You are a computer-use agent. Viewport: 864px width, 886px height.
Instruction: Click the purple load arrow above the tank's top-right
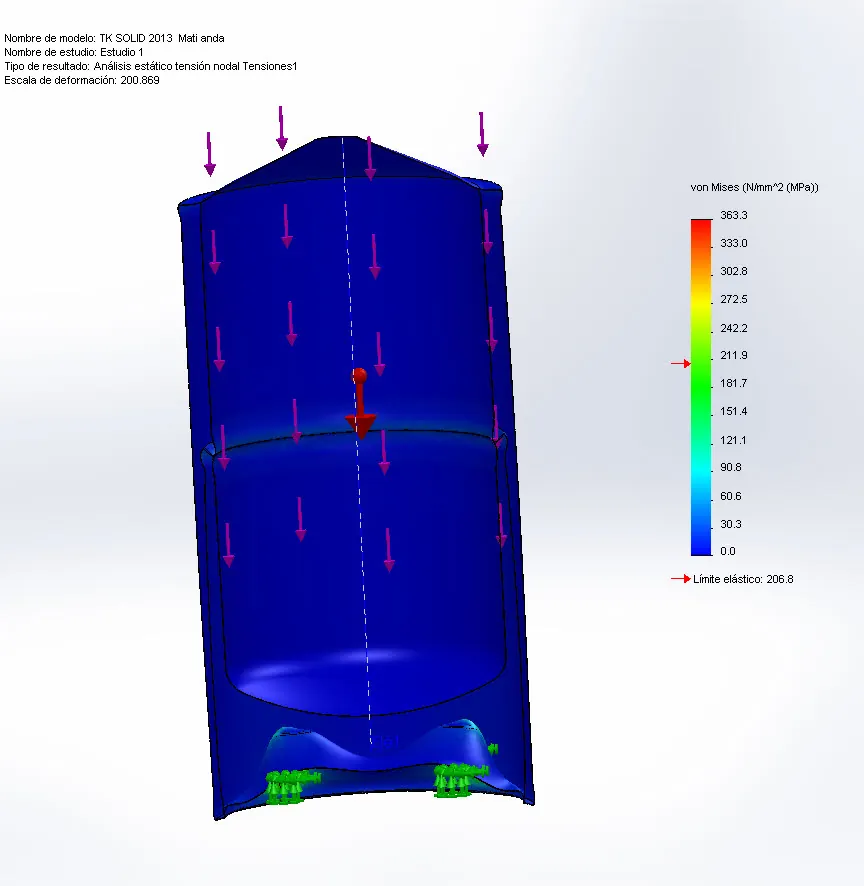click(482, 134)
